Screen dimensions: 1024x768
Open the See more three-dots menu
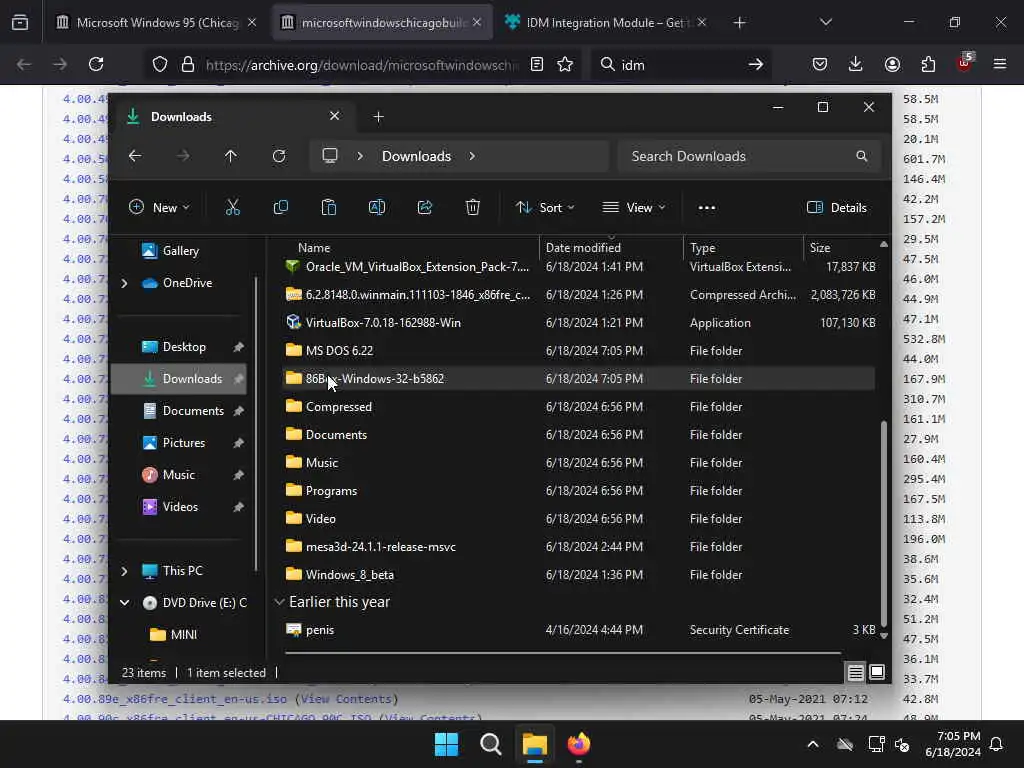coord(707,208)
